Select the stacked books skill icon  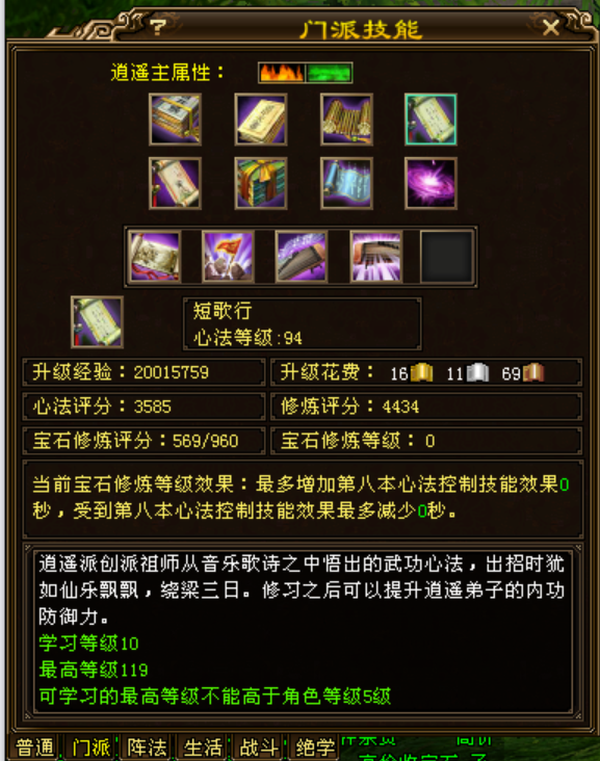point(175,120)
